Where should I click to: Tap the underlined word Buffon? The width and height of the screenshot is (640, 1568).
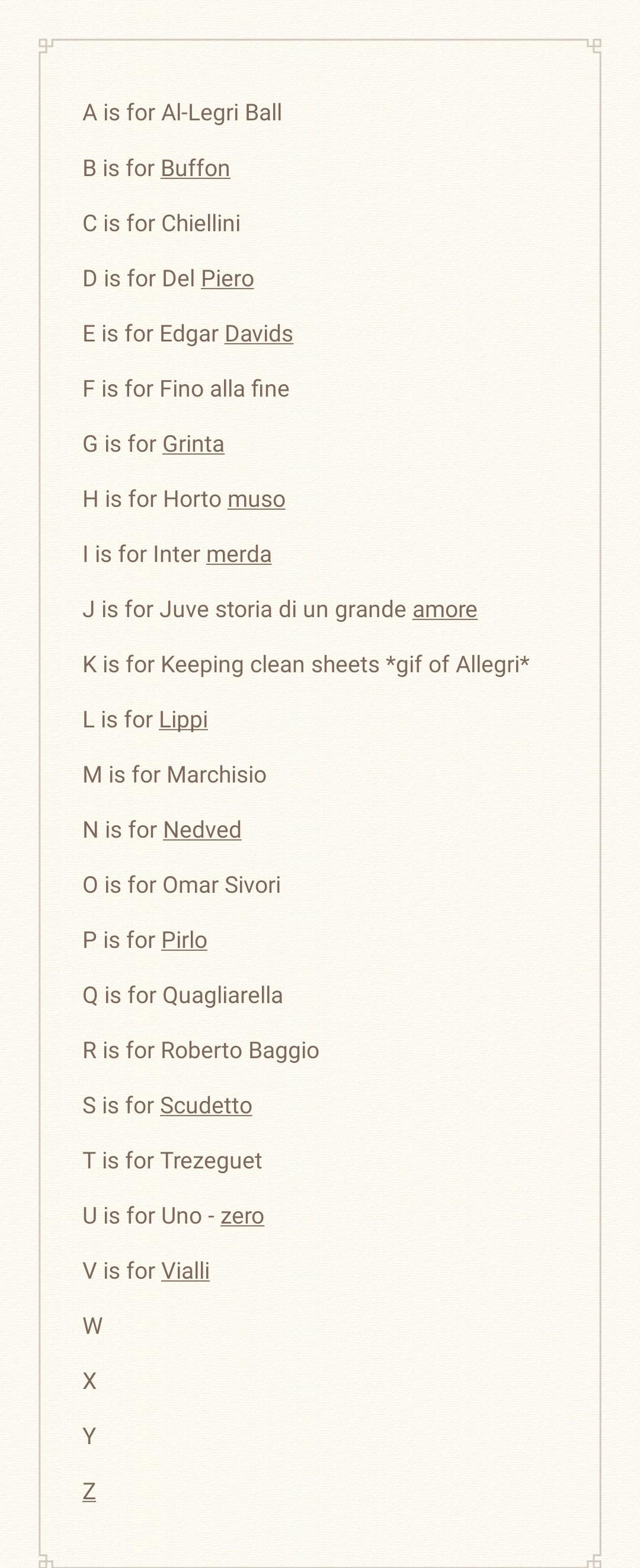[196, 168]
